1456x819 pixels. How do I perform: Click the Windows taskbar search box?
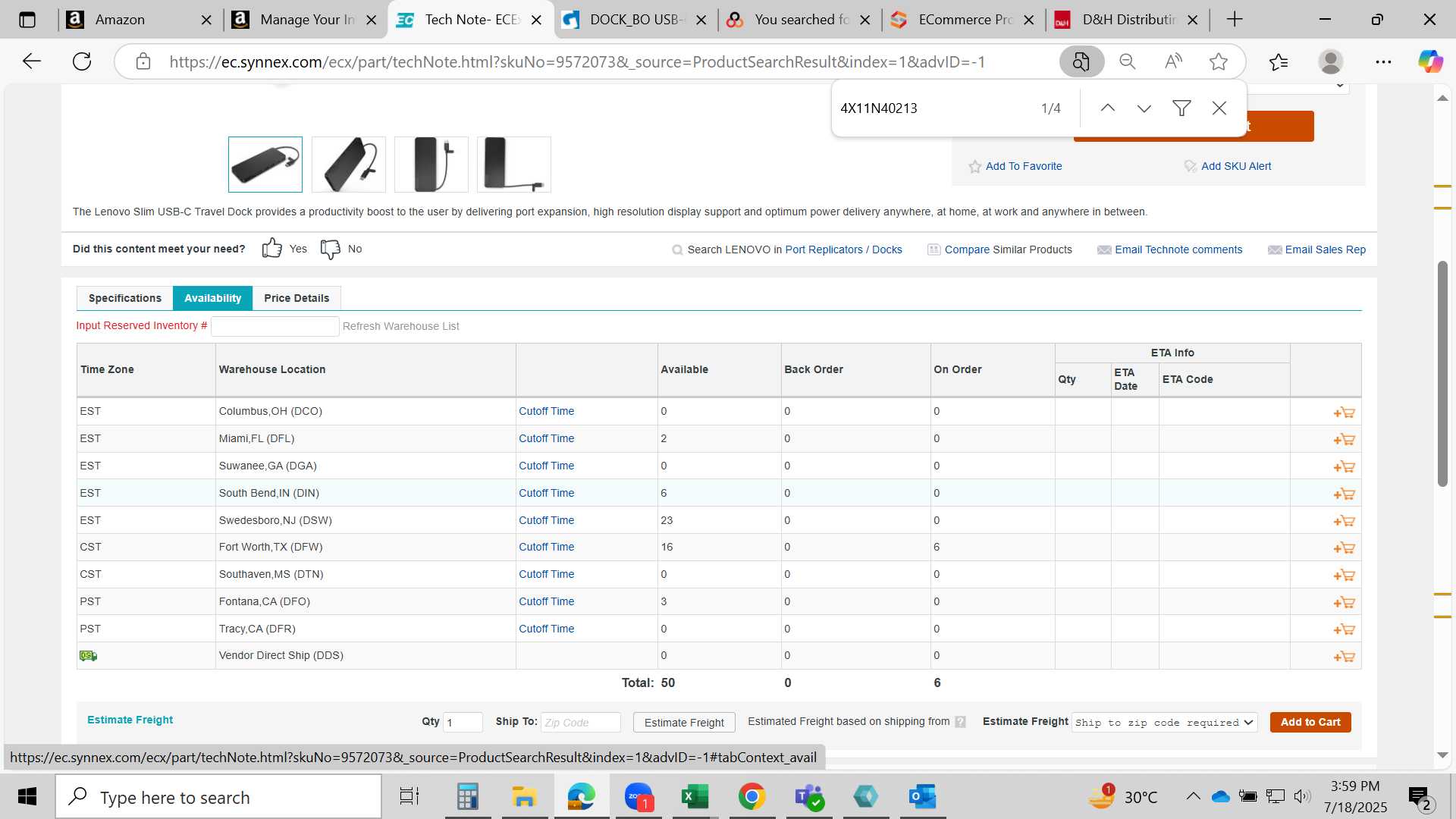218,797
